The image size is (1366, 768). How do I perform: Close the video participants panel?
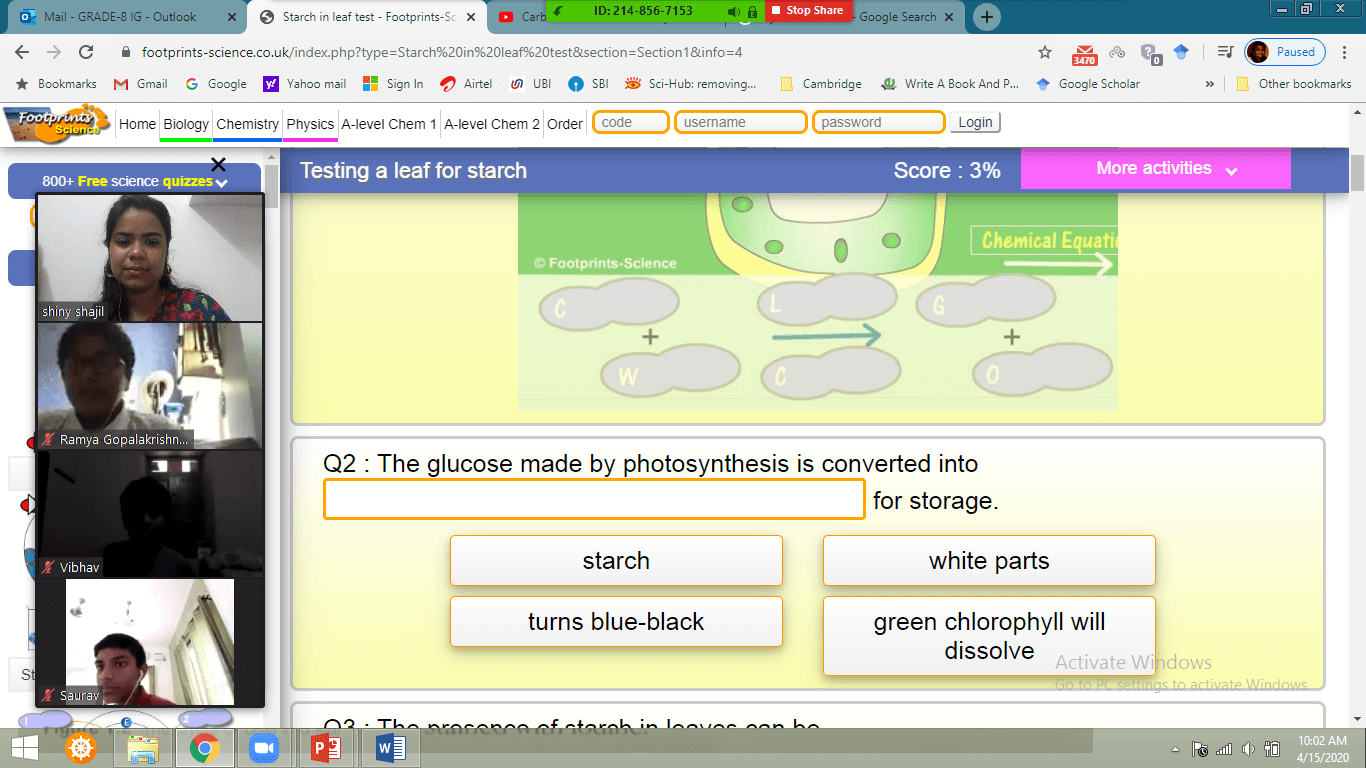tap(219, 164)
